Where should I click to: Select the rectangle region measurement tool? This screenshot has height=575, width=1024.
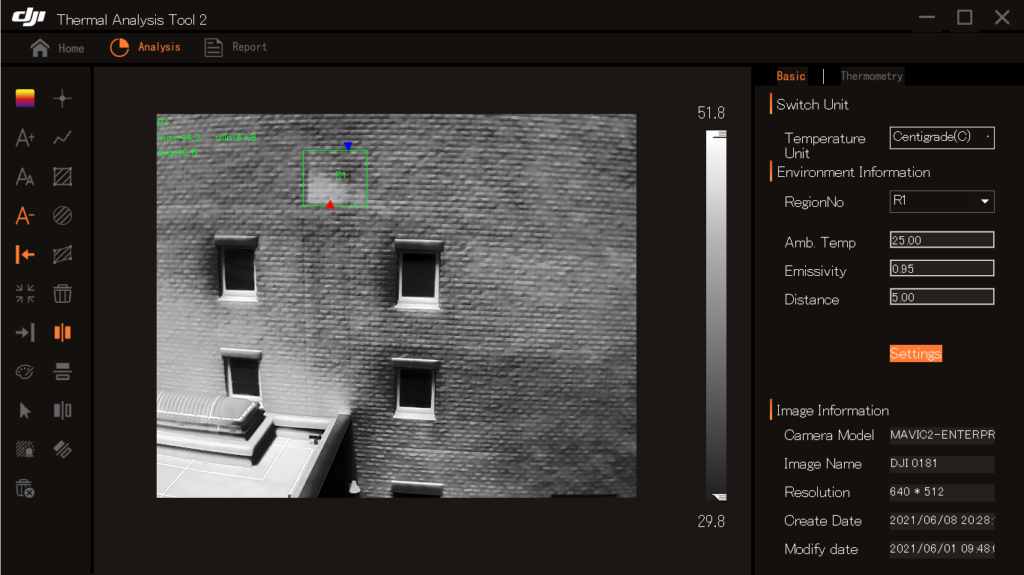[62, 177]
